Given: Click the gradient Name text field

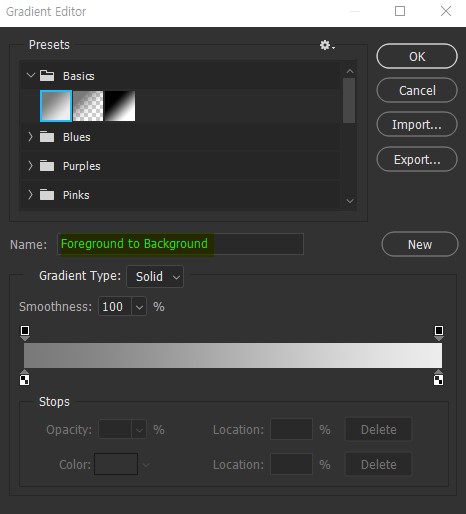Looking at the screenshot, I should (x=180, y=244).
